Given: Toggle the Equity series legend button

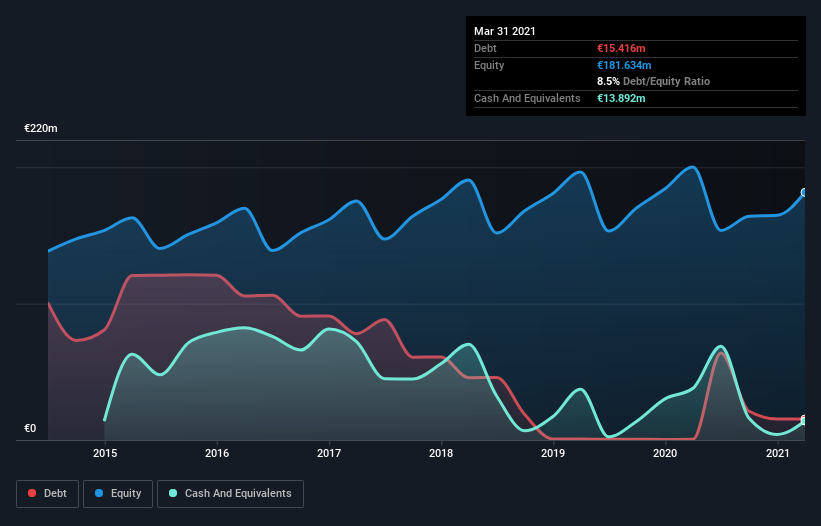Looking at the screenshot, I should click(x=118, y=494).
